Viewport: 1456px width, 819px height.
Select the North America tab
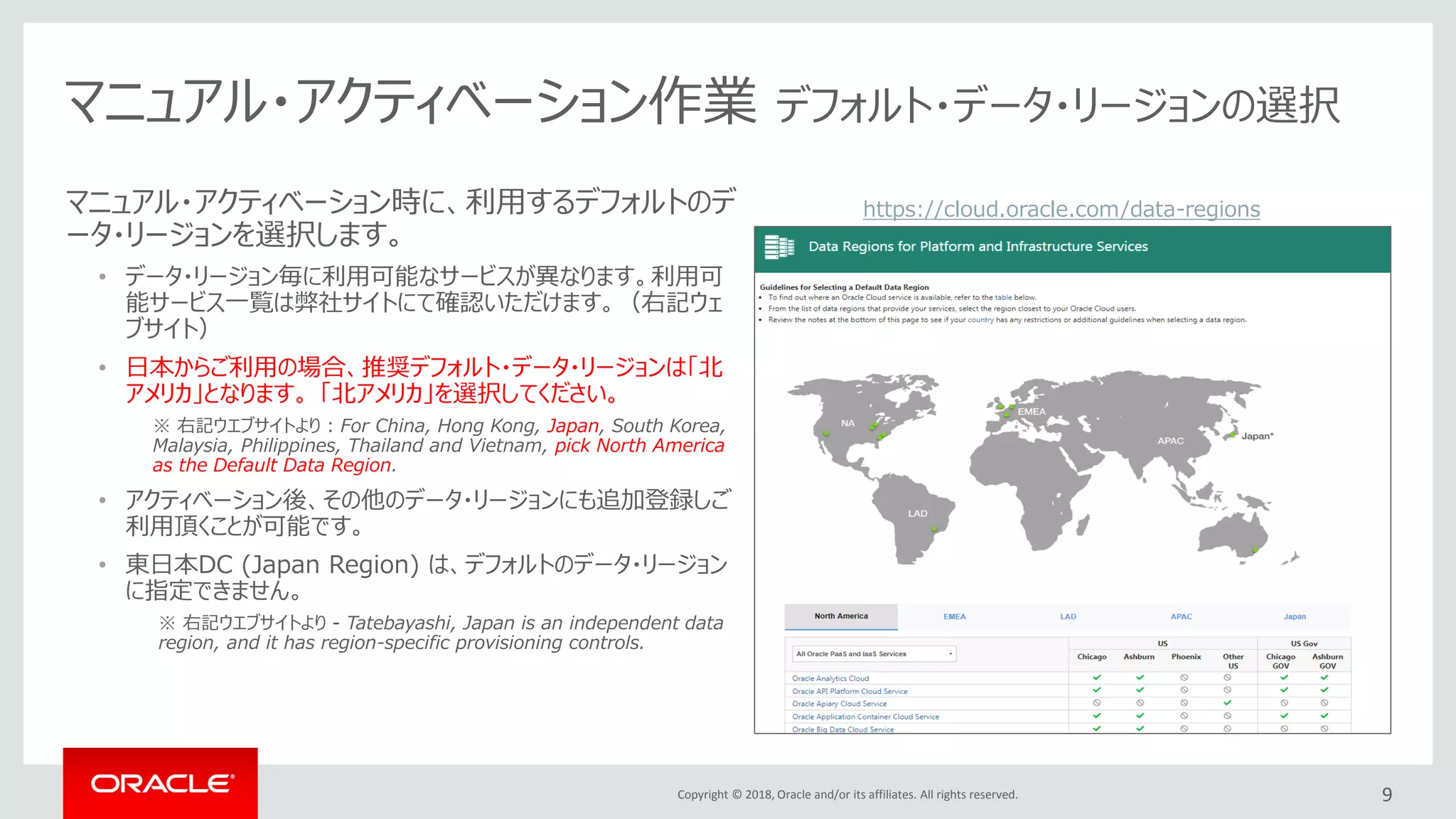point(841,616)
